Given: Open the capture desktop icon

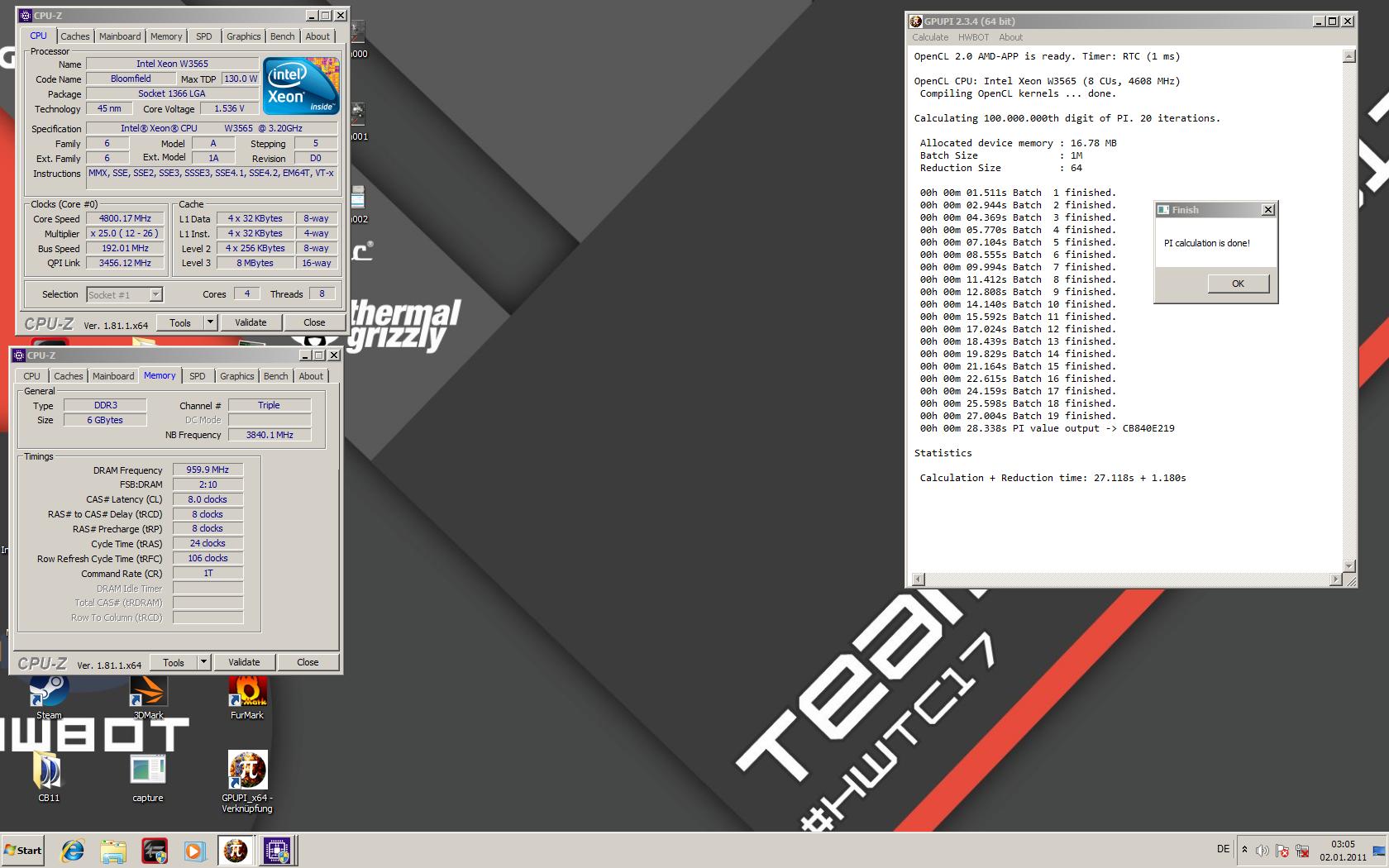Looking at the screenshot, I should click(x=148, y=777).
